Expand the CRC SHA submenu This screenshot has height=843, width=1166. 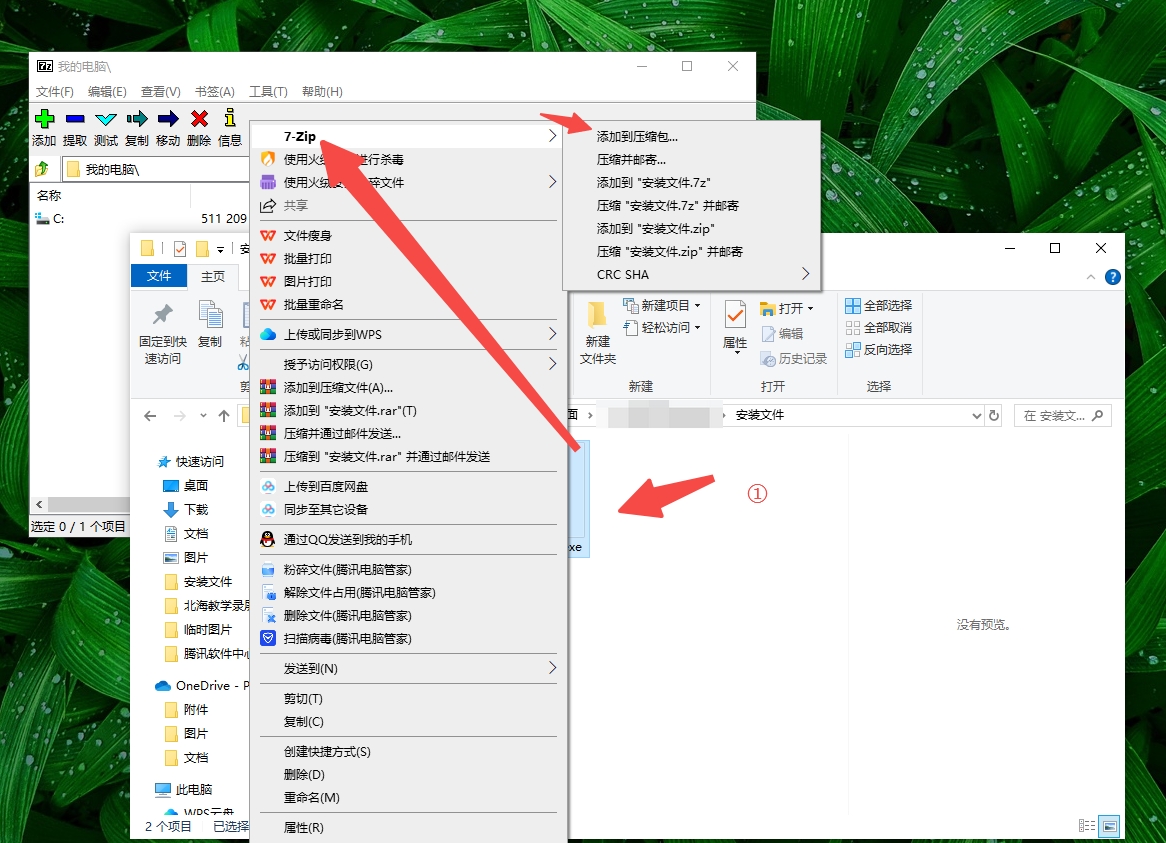[692, 274]
